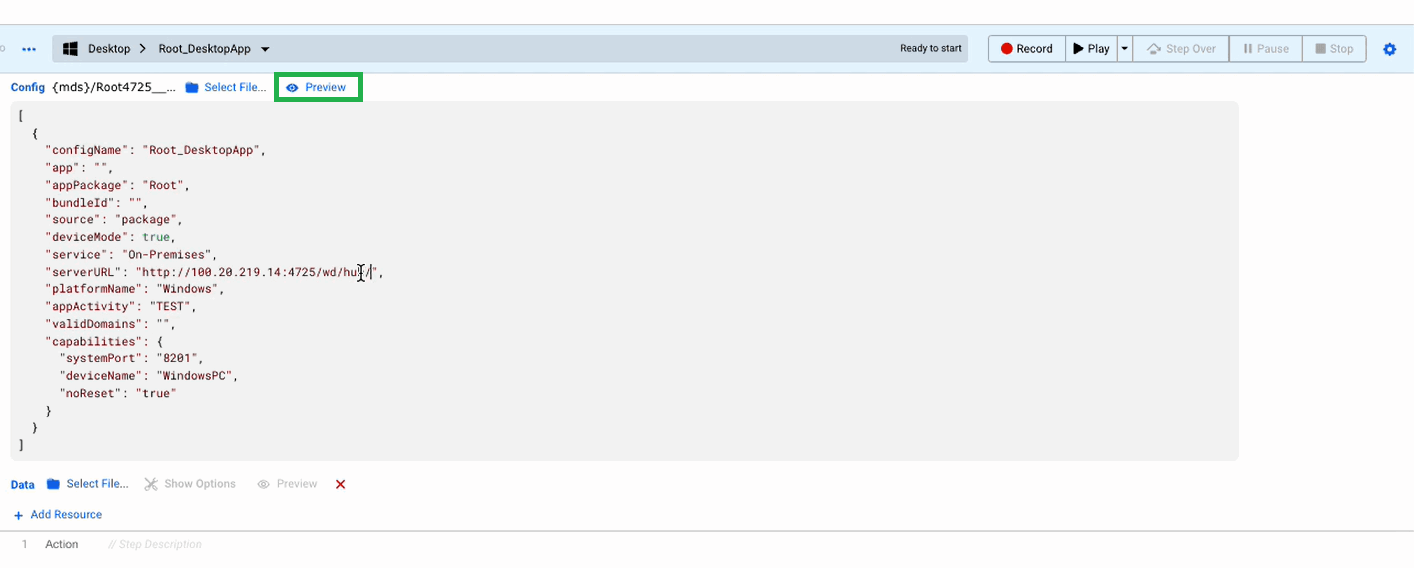Open settings via the blue gear icon
Viewport: 1414px width, 568px height.
click(1389, 49)
